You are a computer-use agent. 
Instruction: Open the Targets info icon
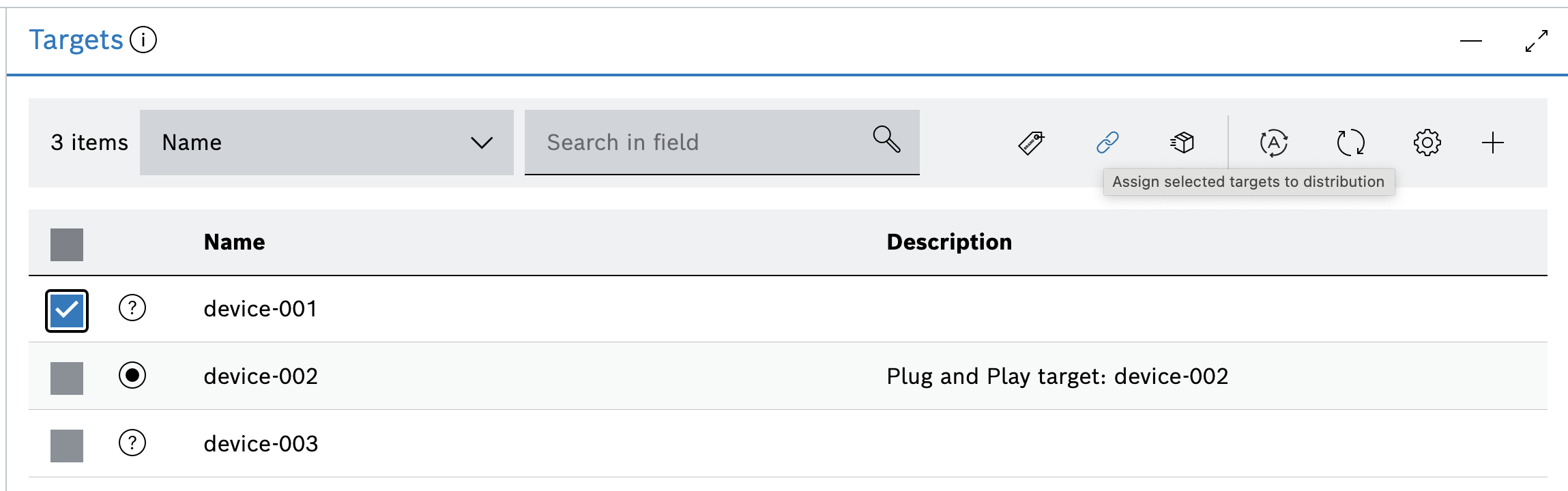(x=143, y=40)
